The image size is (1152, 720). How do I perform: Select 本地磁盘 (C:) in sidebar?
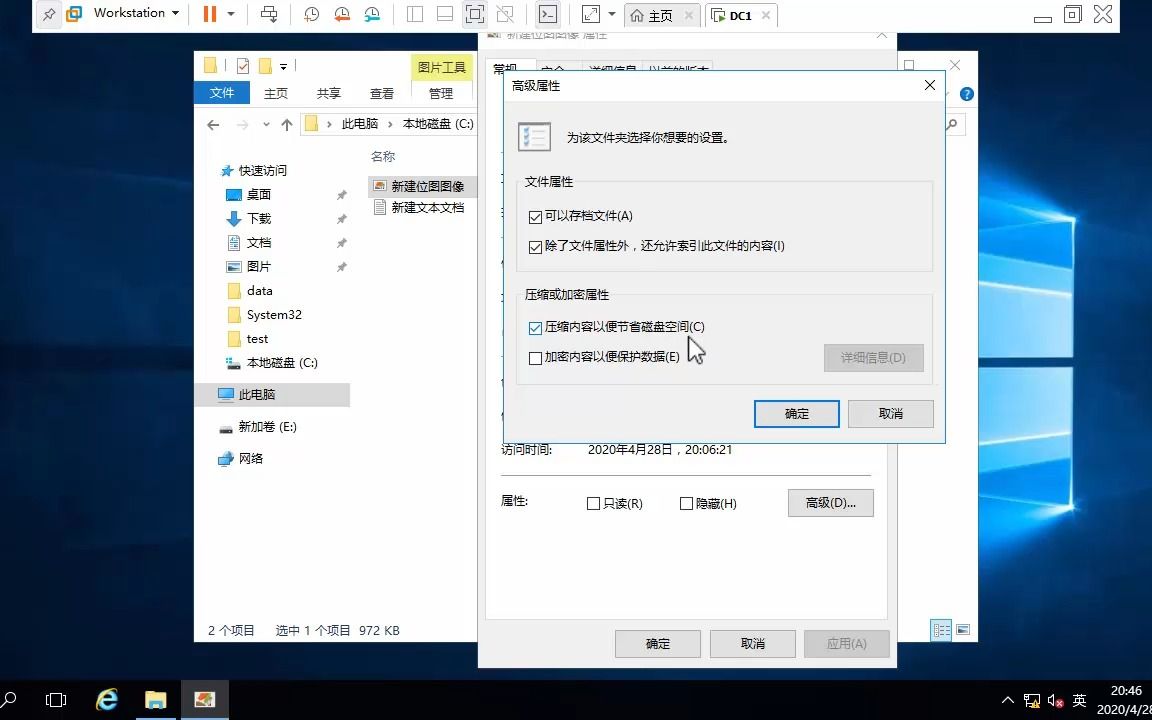282,363
